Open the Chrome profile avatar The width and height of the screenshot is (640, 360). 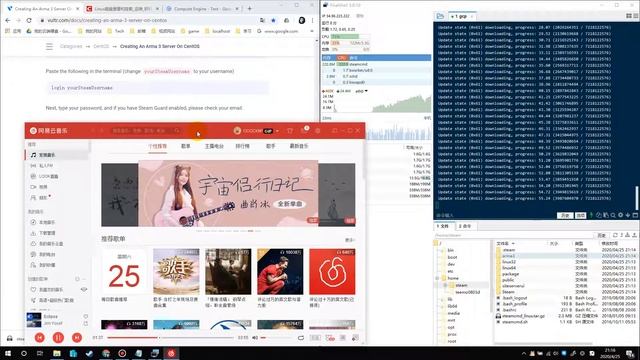click(302, 20)
